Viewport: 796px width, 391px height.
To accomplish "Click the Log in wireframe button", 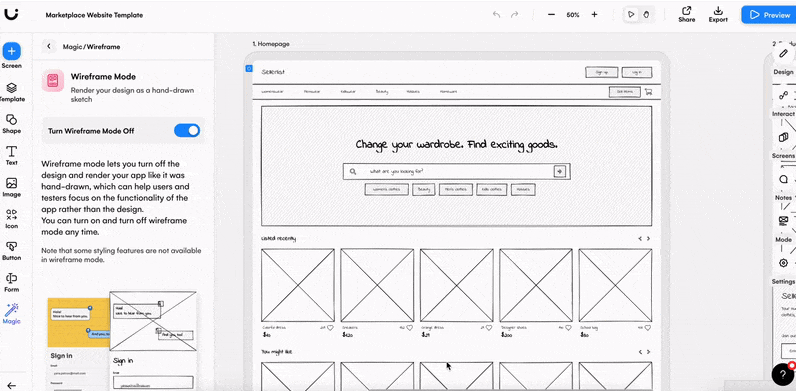I will (x=637, y=72).
